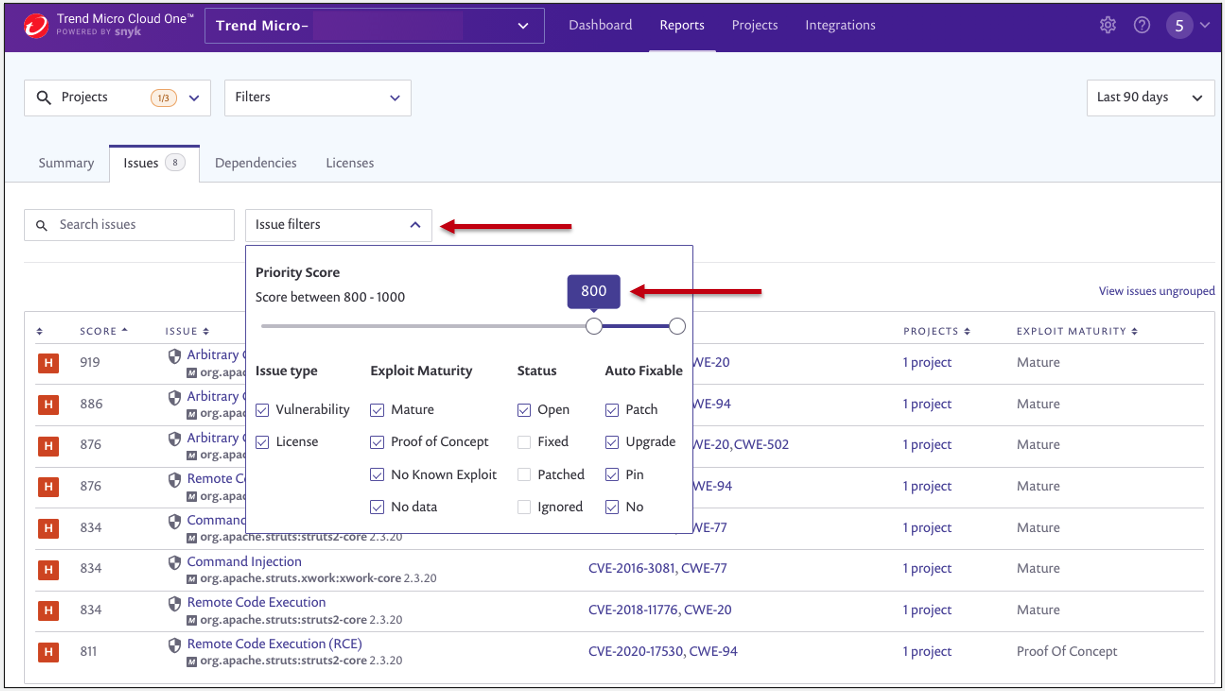Click the magnifier icon in Projects selector

tap(43, 98)
